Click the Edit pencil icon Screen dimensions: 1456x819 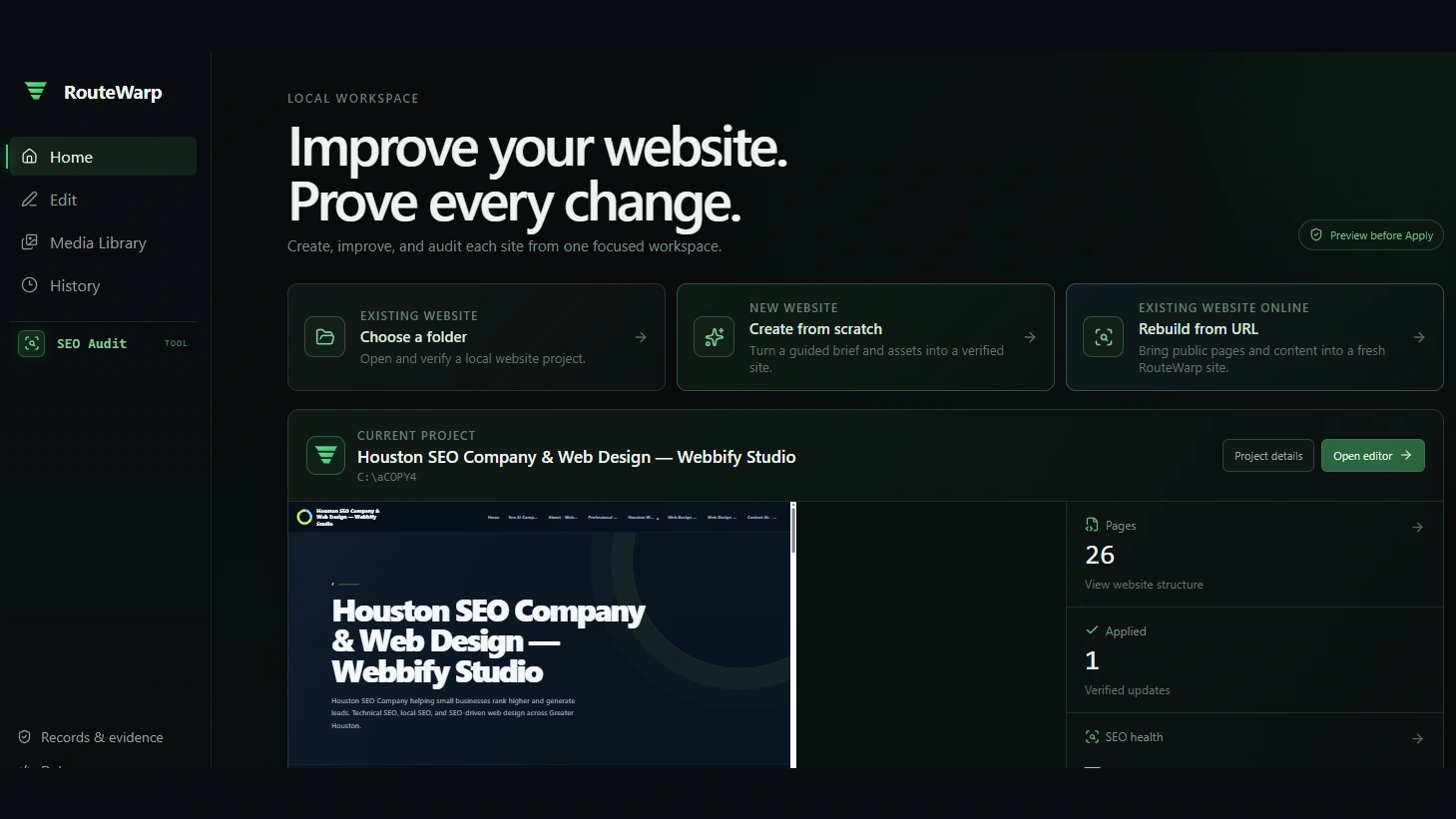[30, 200]
